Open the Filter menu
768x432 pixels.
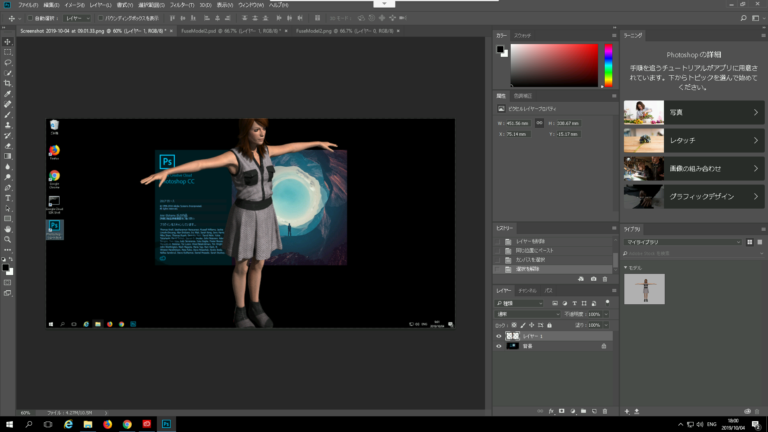click(x=182, y=5)
